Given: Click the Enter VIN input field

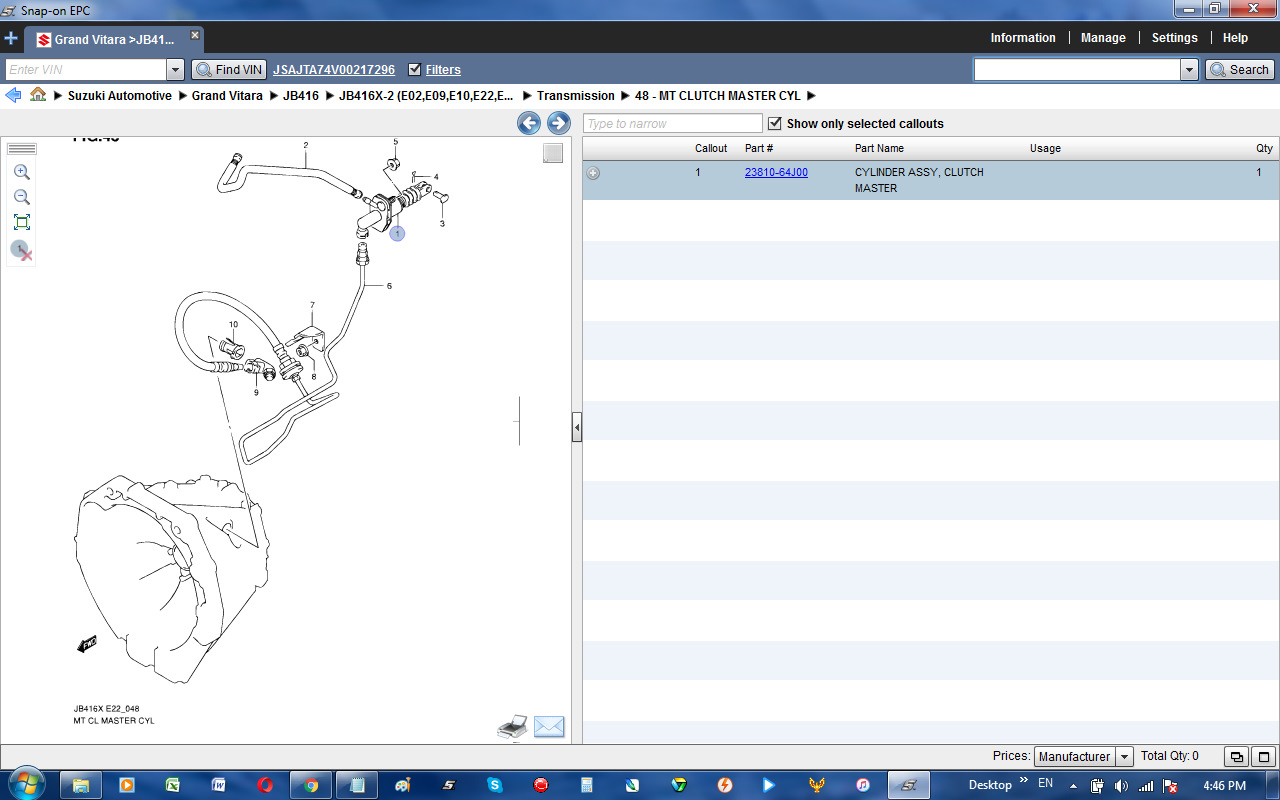Looking at the screenshot, I should [86, 70].
